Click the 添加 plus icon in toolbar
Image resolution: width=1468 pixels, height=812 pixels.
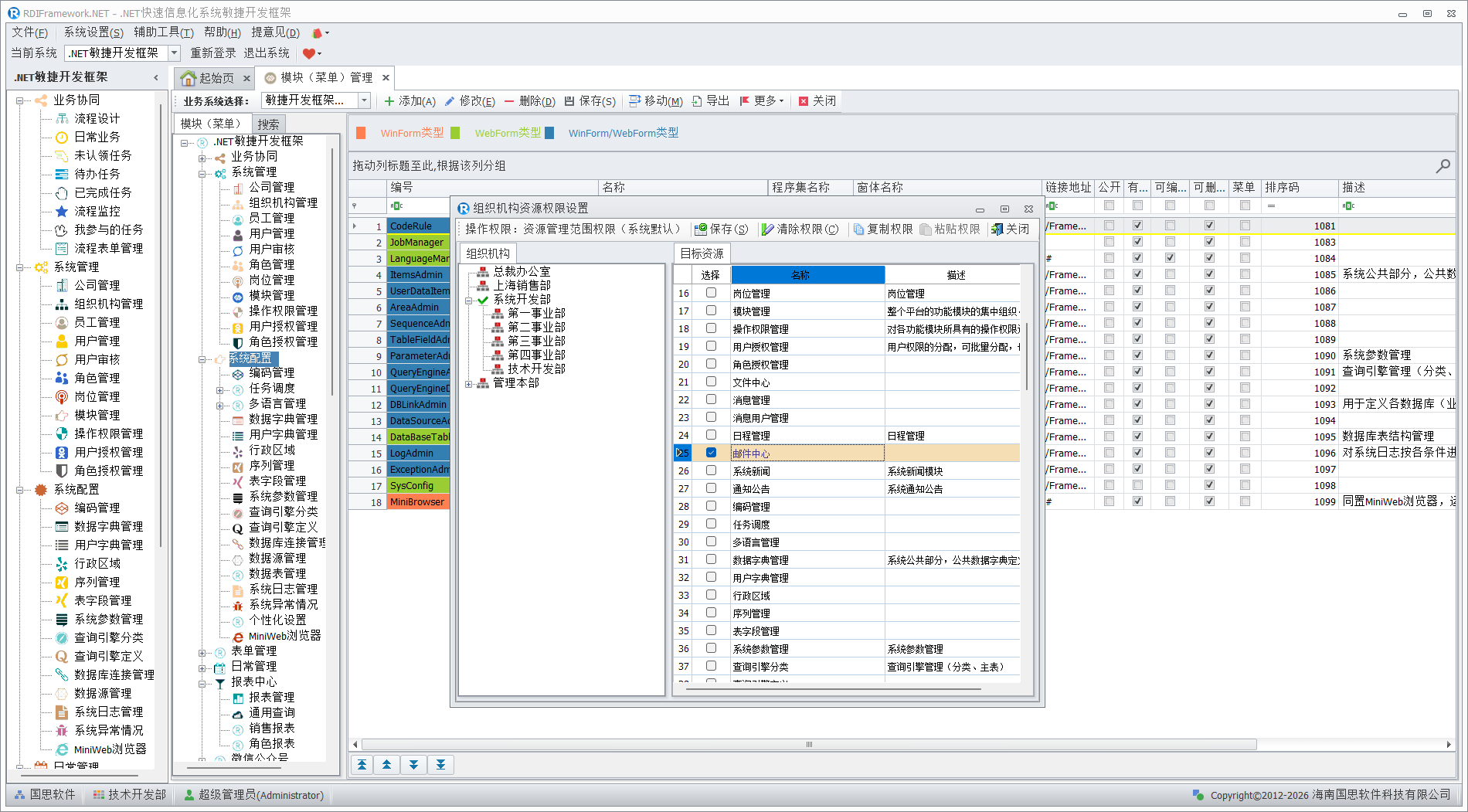(389, 101)
